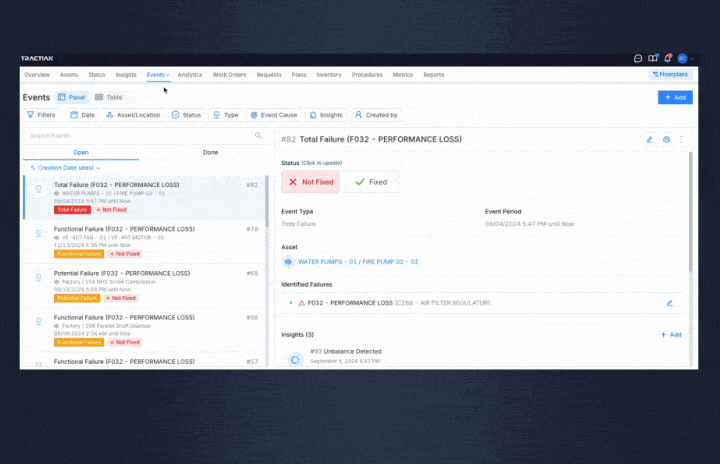The image size is (720, 464).
Task: Switch to Panel view
Action: pos(72,97)
